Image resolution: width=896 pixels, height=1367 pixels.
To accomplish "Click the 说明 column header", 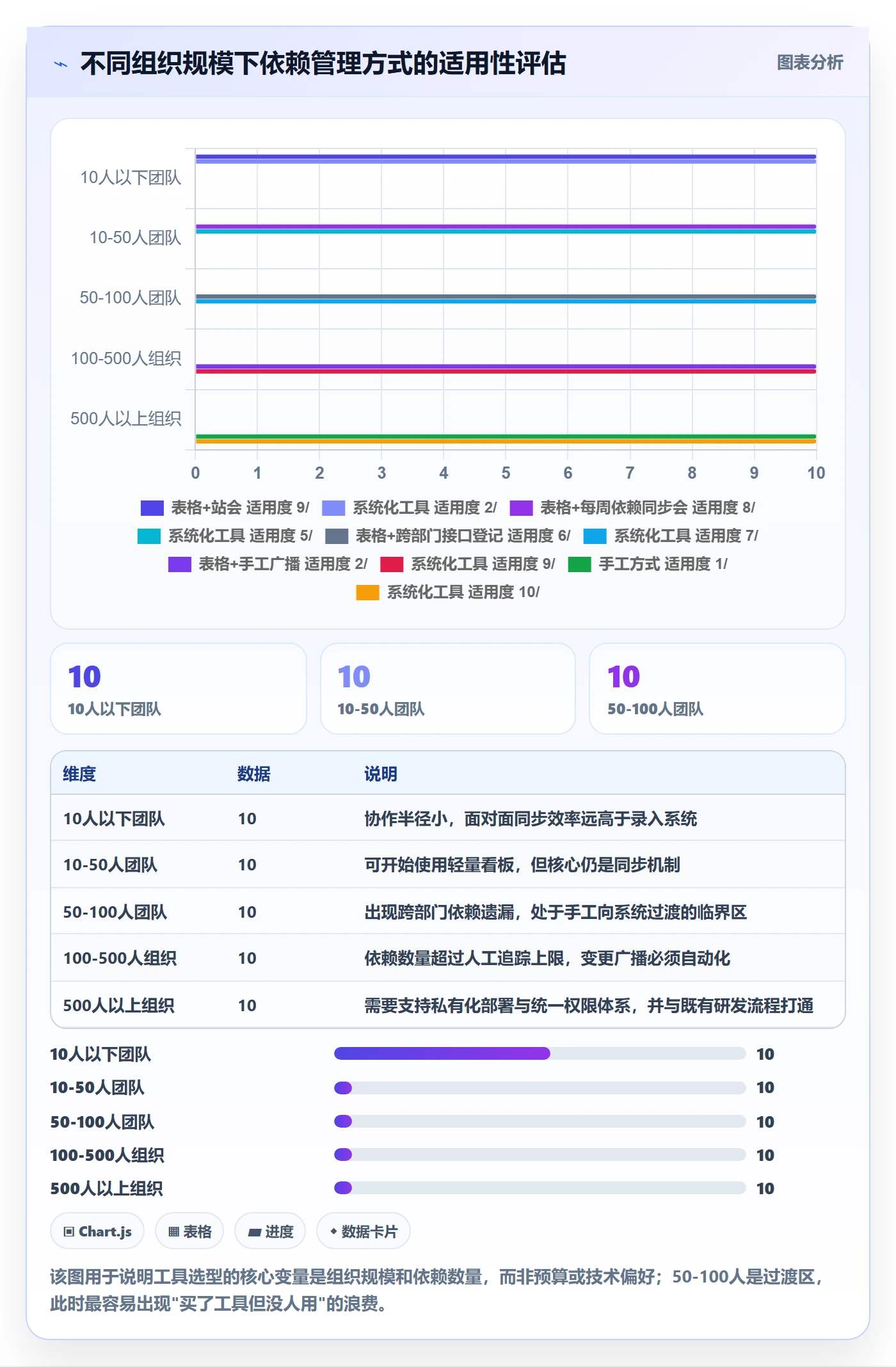I will coord(381,774).
